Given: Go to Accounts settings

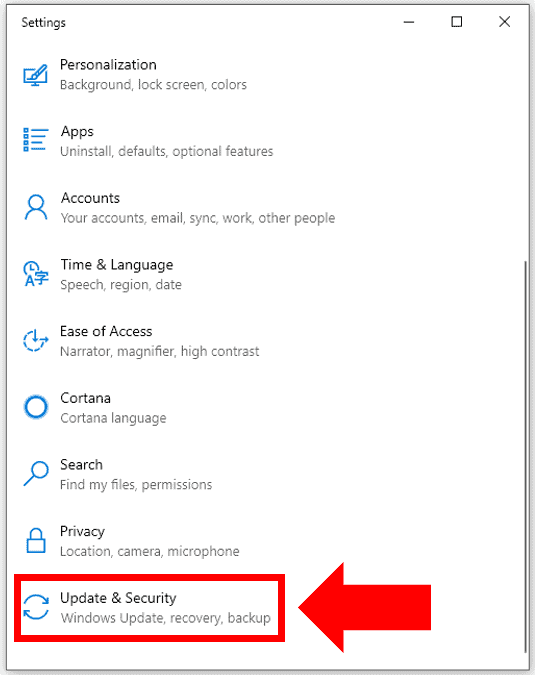Looking at the screenshot, I should [x=90, y=198].
